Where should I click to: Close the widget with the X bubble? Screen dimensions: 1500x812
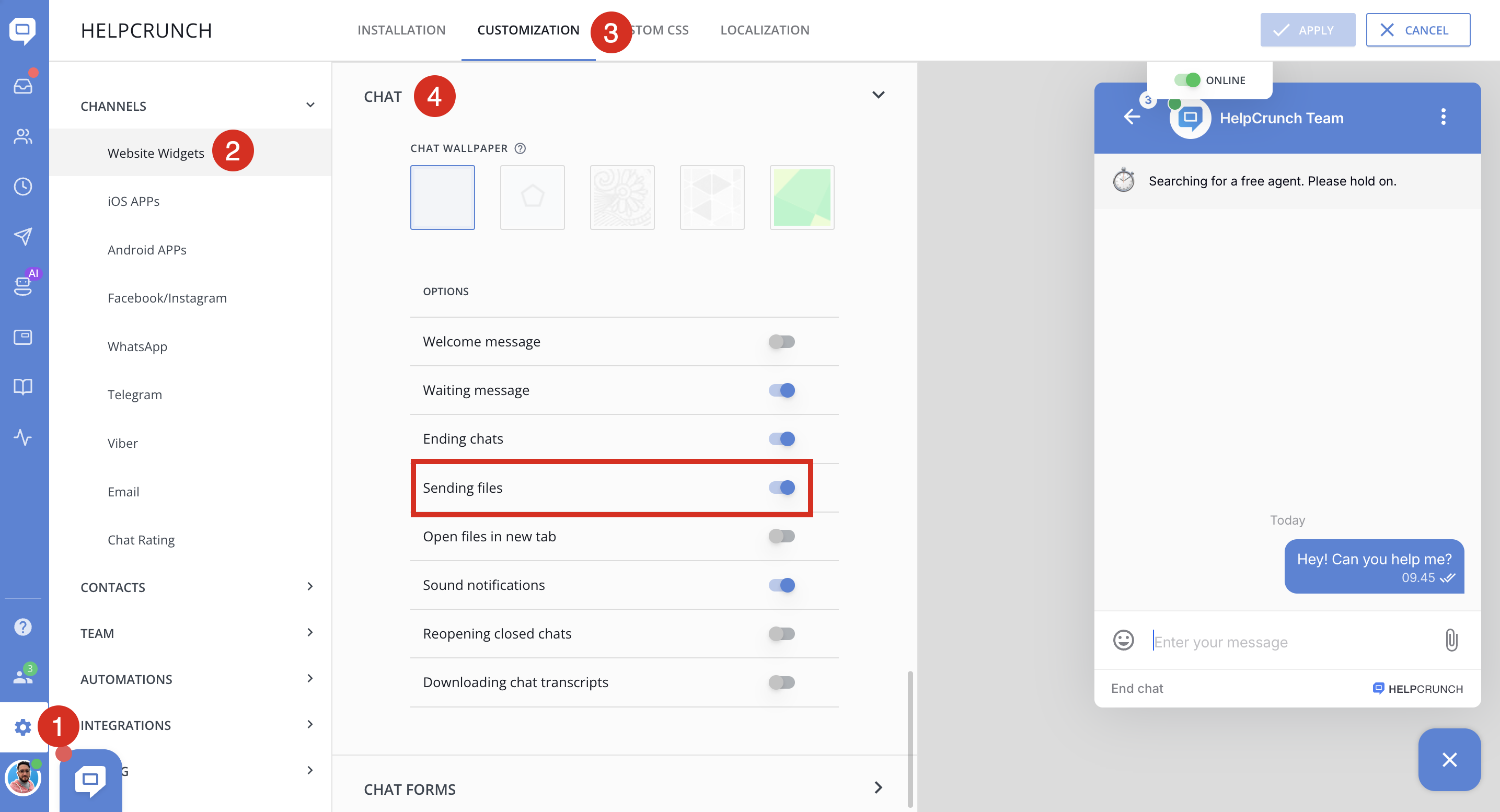[x=1449, y=760]
